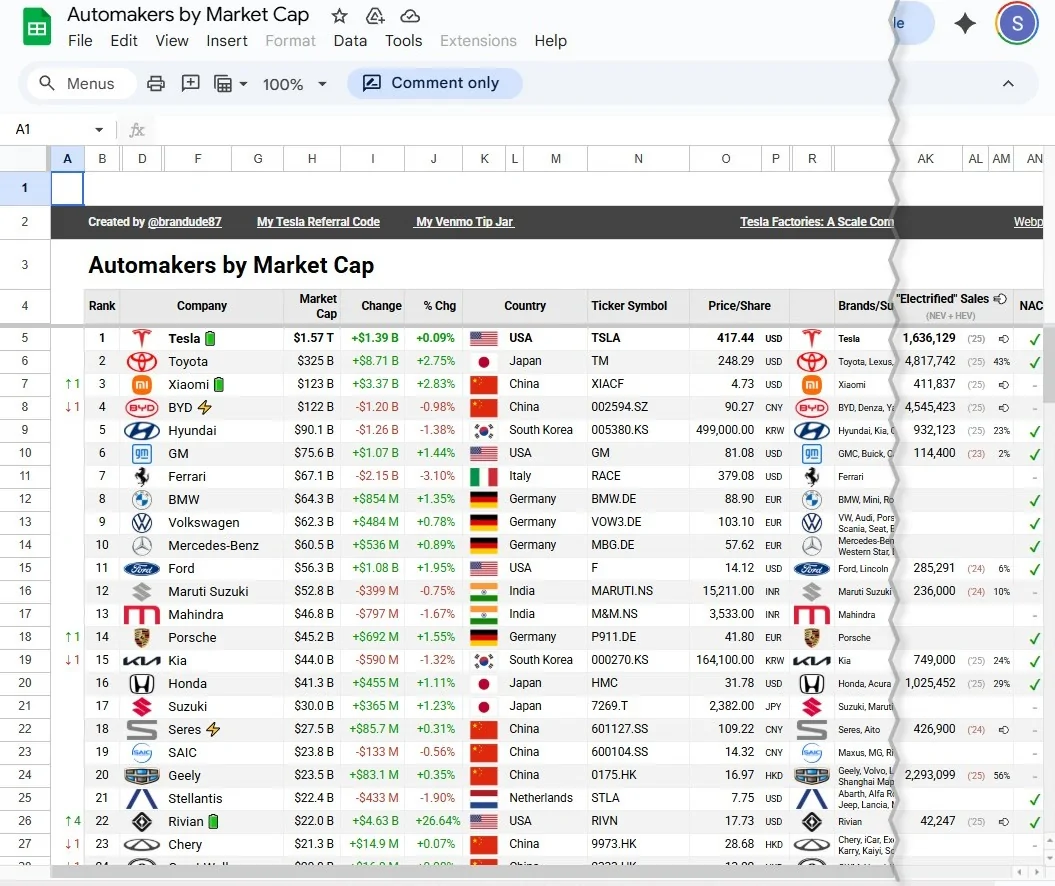
Task: Click the BMW roundel logo in Company column
Action: pos(141,499)
